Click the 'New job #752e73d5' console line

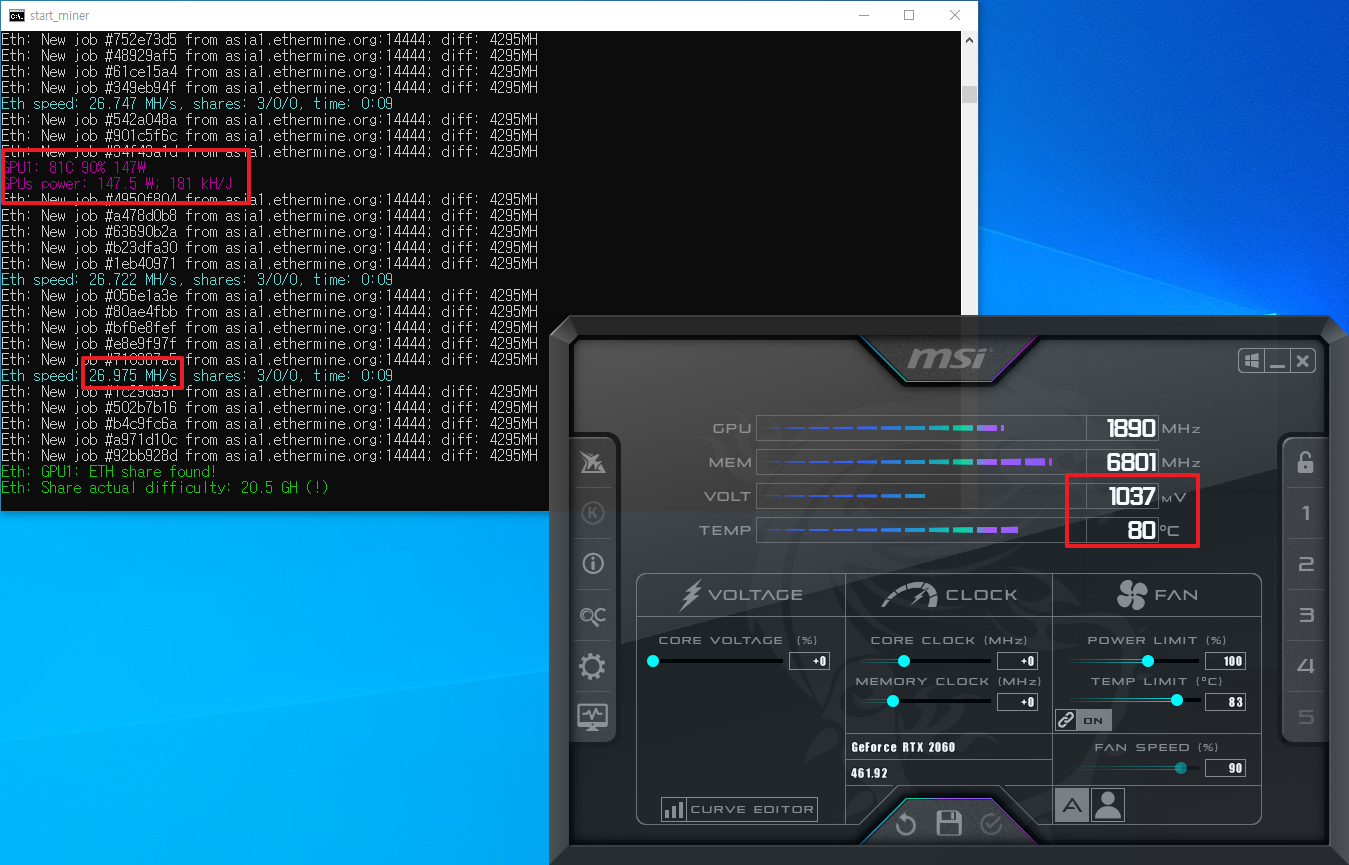tap(269, 39)
